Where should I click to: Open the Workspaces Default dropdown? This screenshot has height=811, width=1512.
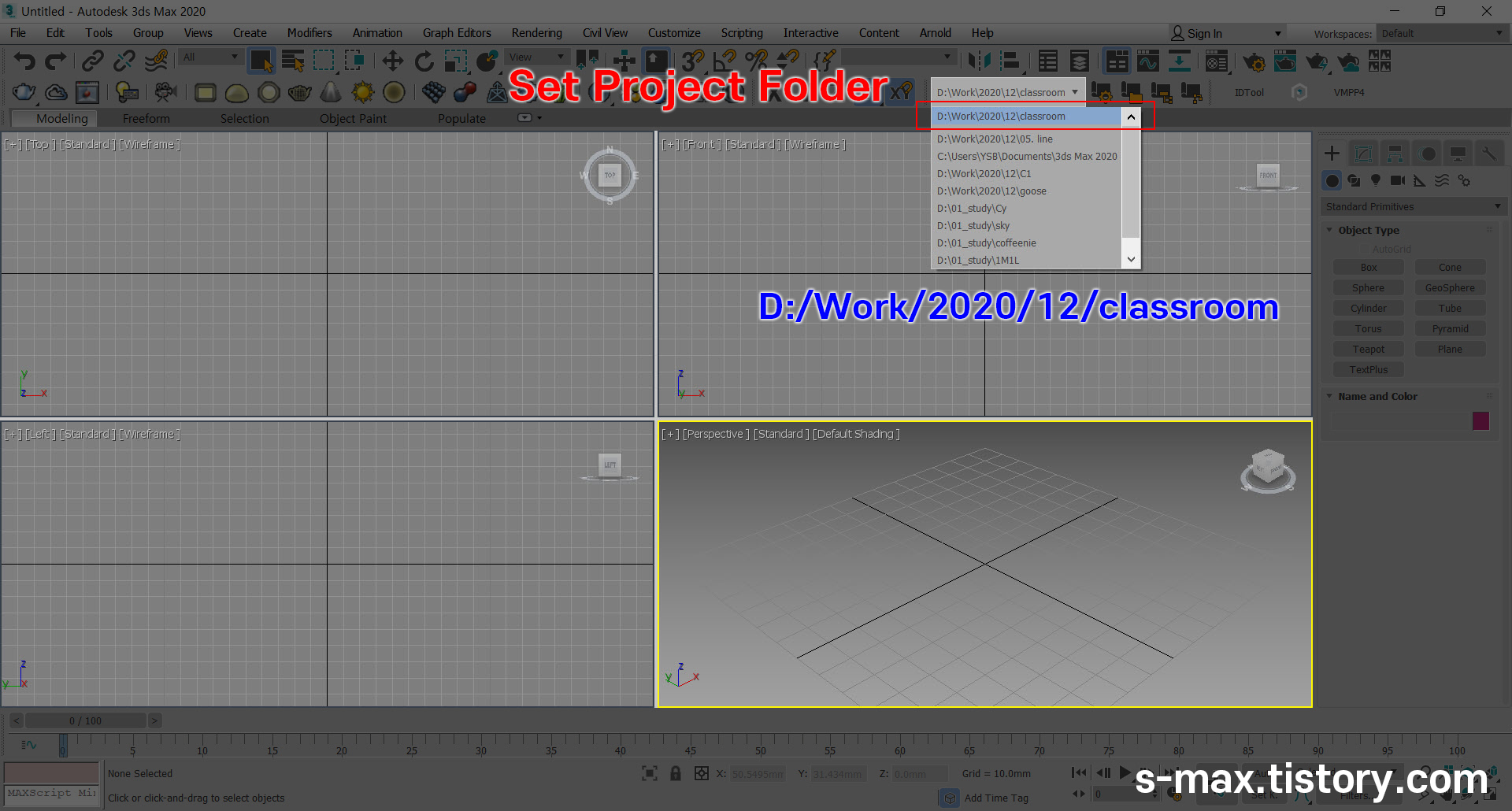[1441, 33]
